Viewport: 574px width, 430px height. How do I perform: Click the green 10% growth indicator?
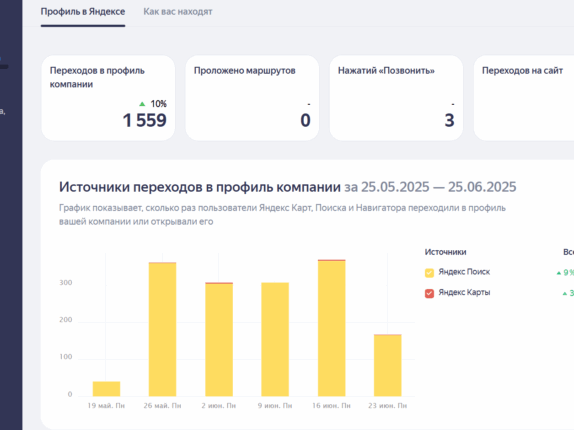click(x=153, y=104)
